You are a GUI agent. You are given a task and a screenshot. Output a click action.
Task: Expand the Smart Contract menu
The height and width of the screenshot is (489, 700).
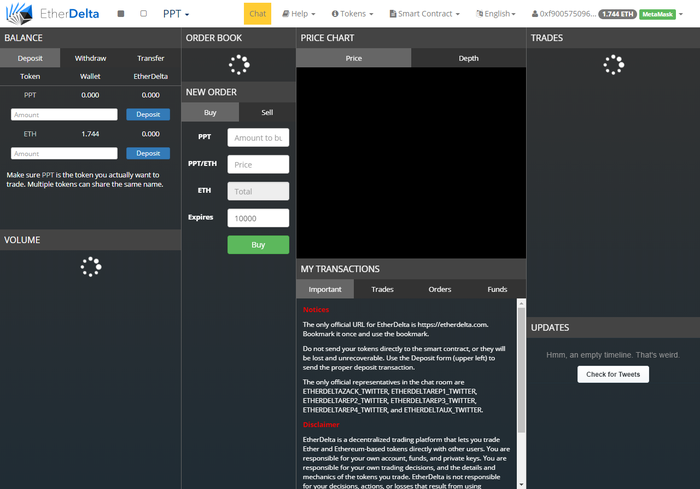click(x=425, y=14)
